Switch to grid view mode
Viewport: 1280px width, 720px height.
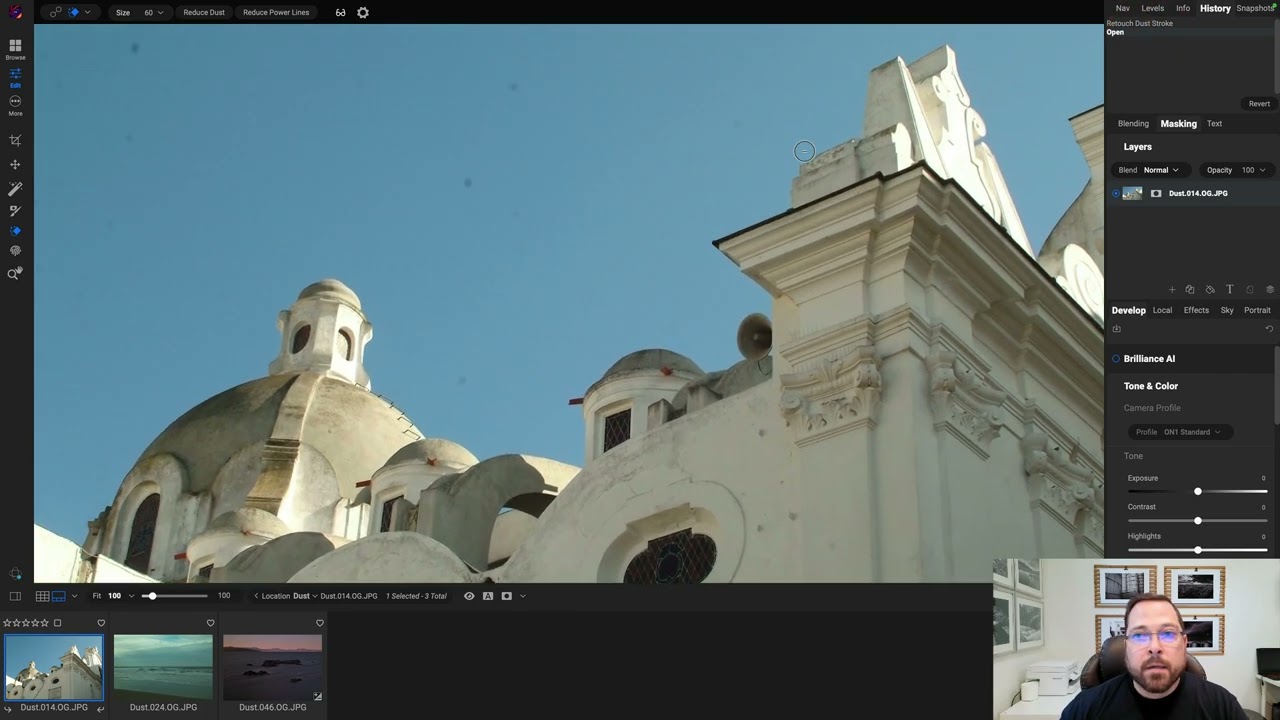[x=42, y=596]
